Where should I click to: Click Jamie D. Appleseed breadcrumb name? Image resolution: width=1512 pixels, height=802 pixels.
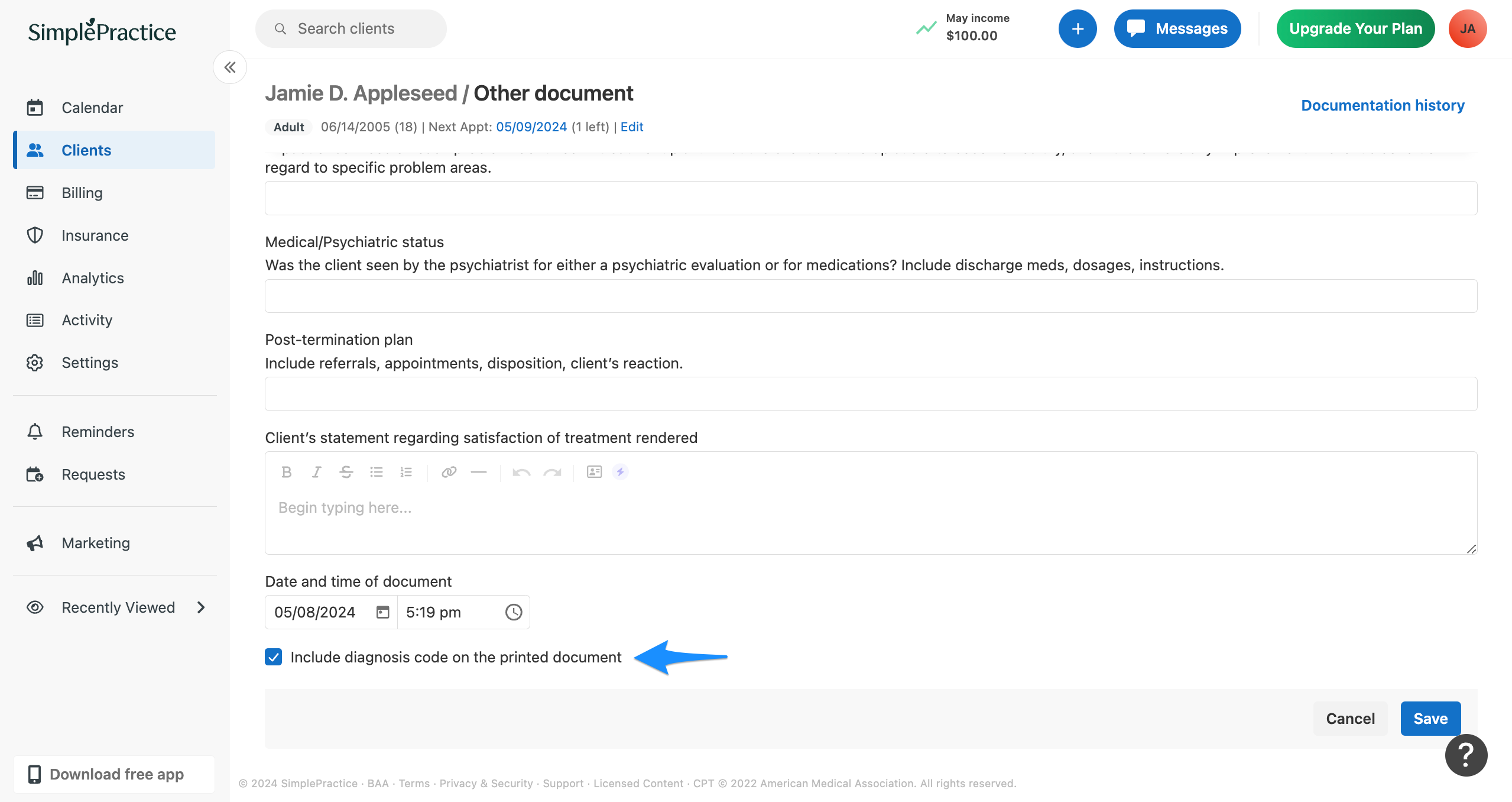click(x=361, y=93)
